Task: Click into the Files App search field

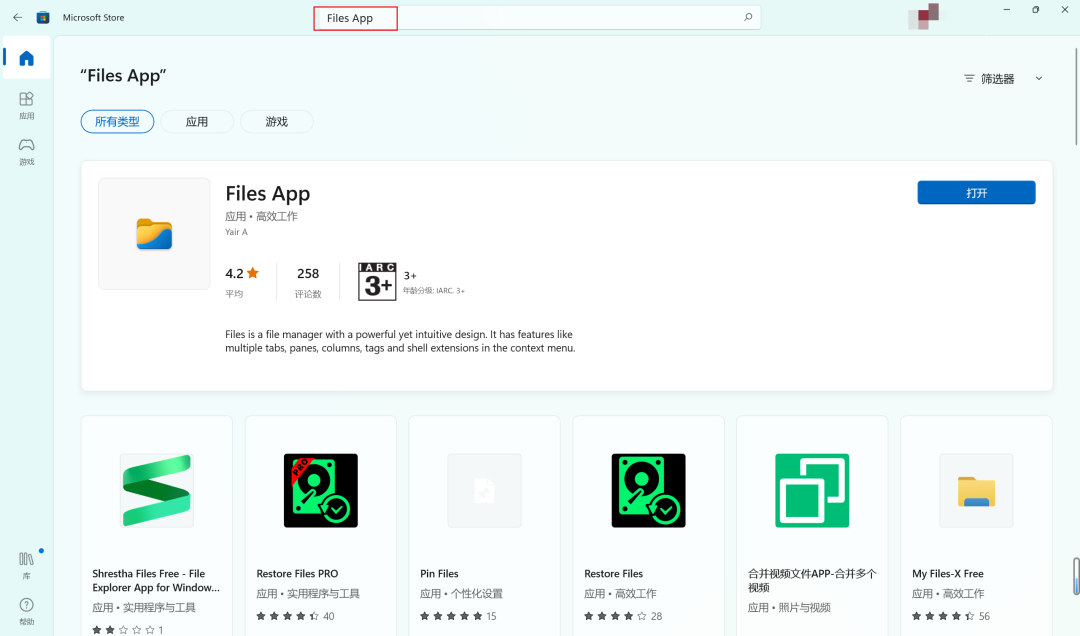Action: coord(537,18)
